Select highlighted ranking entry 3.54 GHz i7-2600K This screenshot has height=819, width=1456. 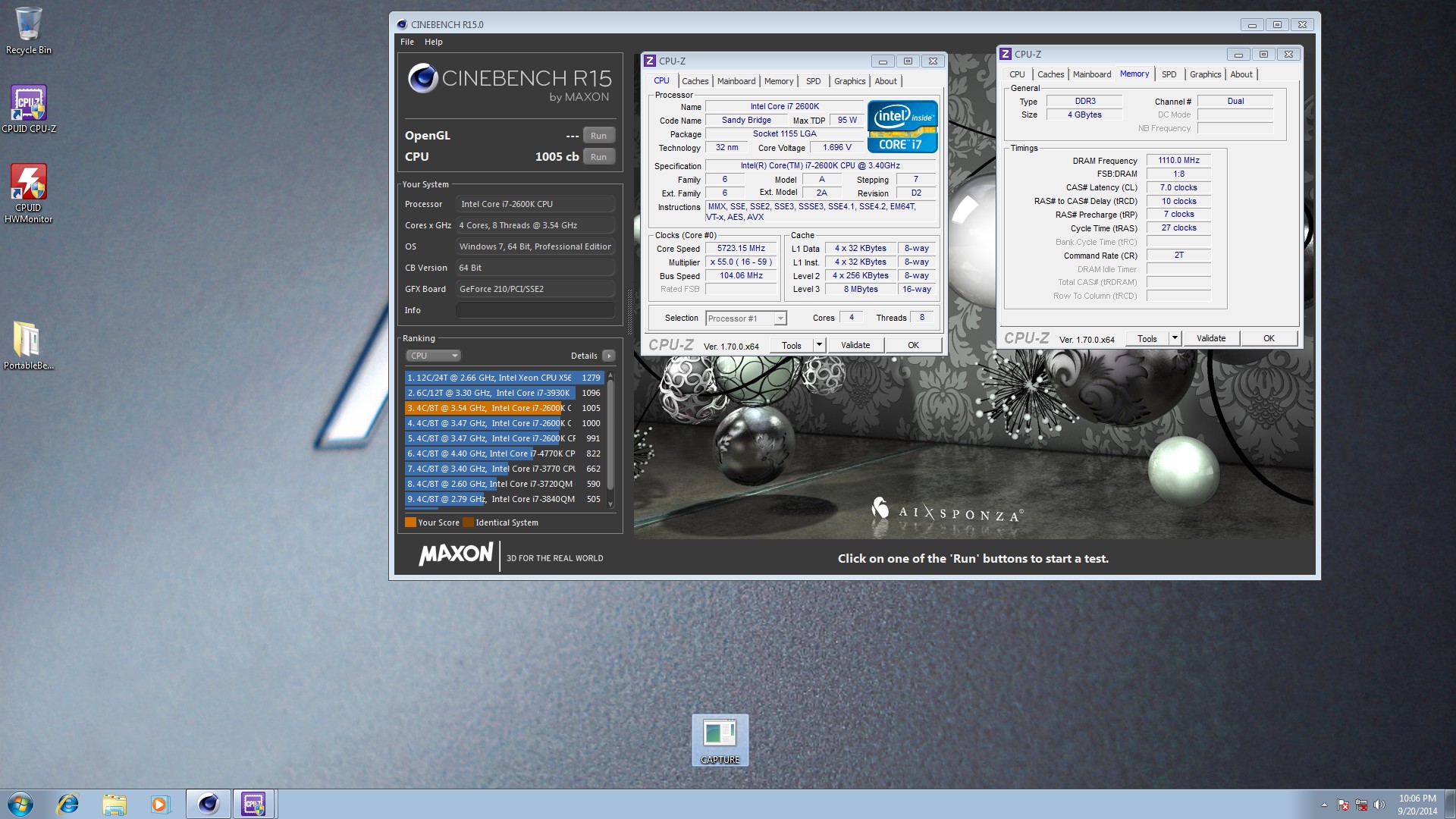[504, 408]
